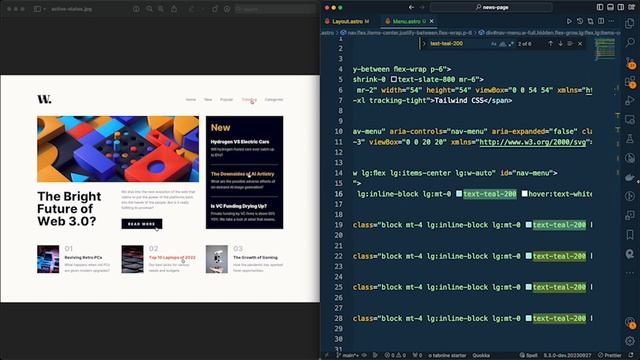640x360 pixels.
Task: Open the Testing flask icon
Action: [x=630, y=139]
